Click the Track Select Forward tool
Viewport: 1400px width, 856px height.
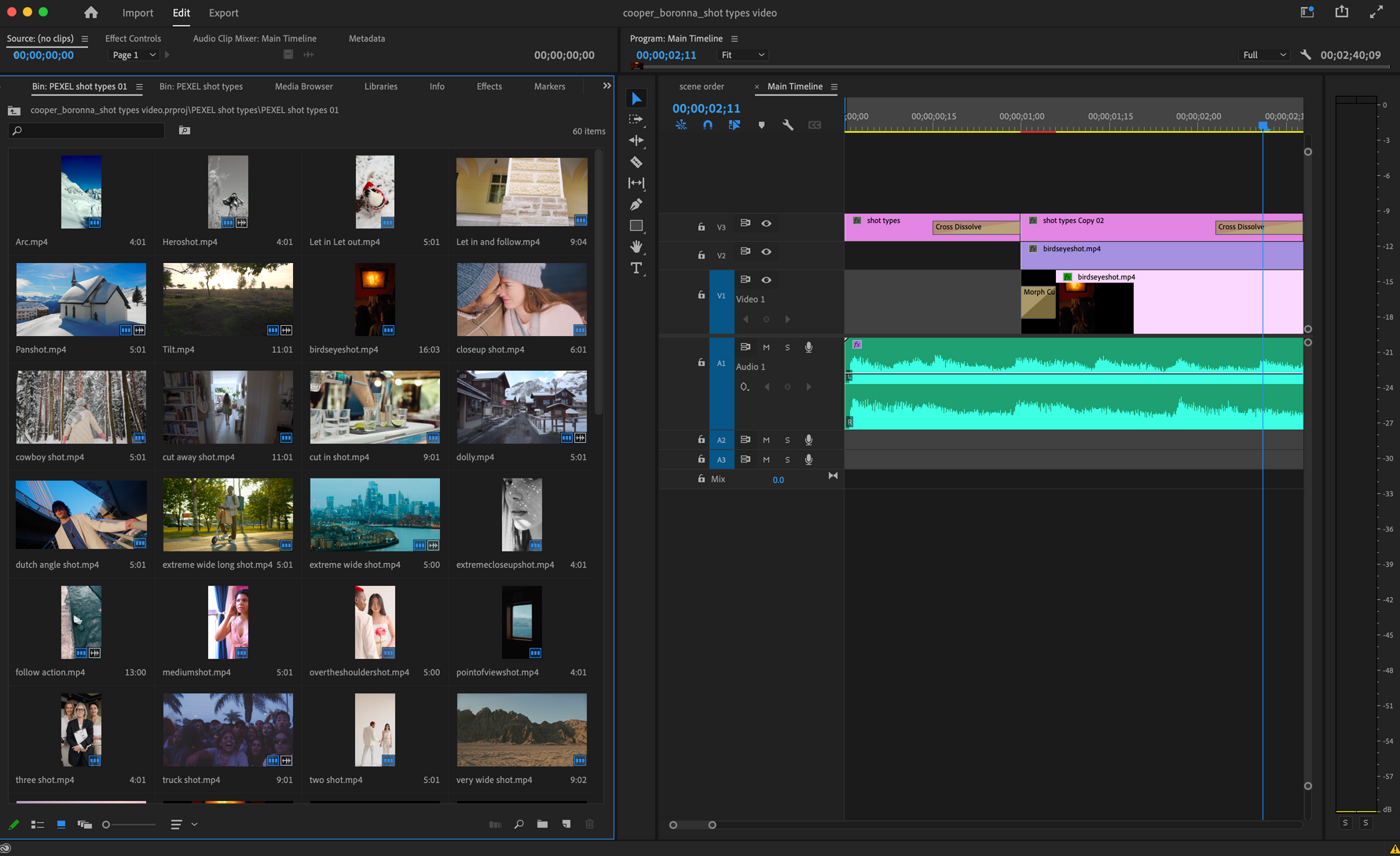click(636, 119)
